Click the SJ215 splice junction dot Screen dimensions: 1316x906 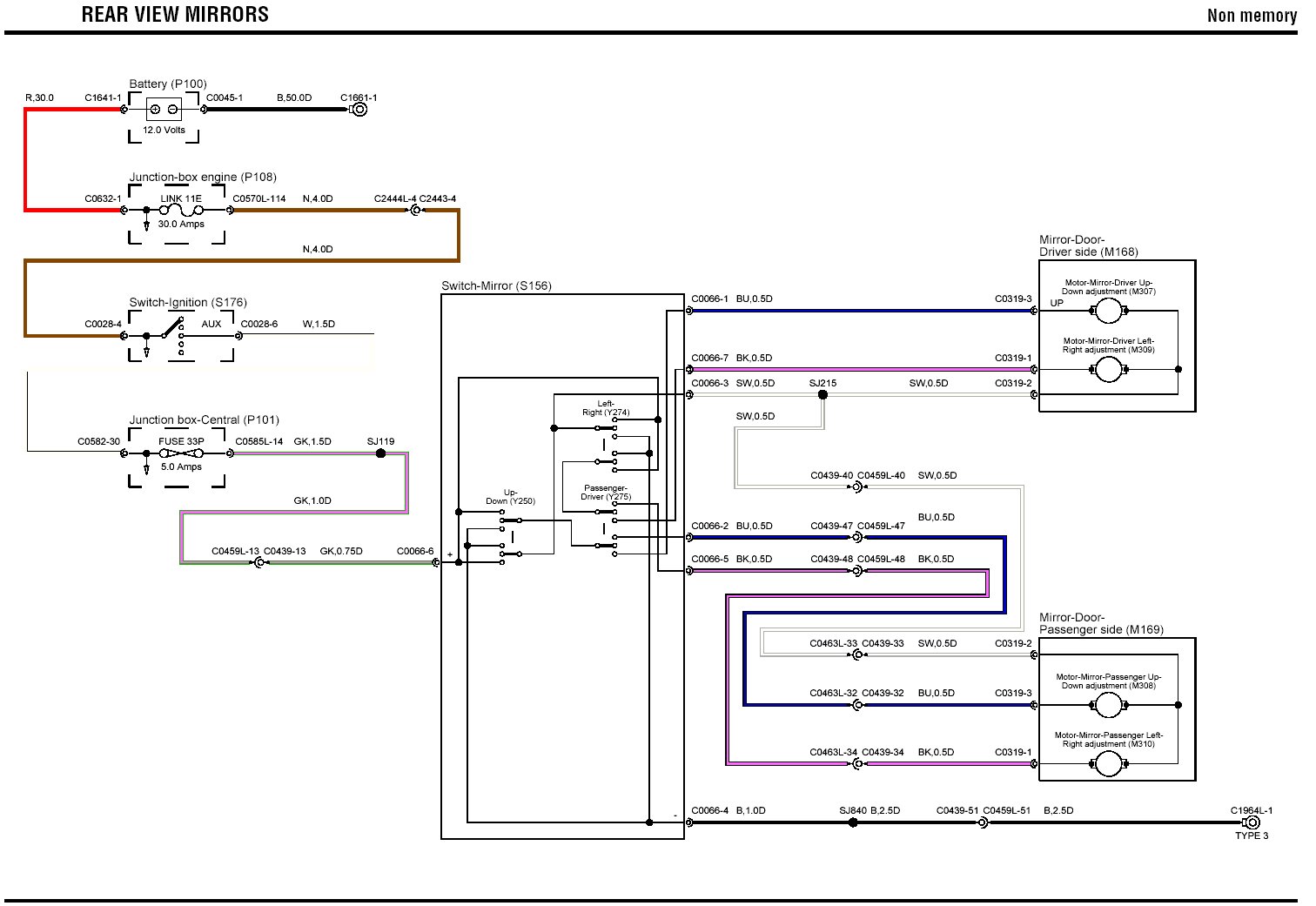(822, 395)
